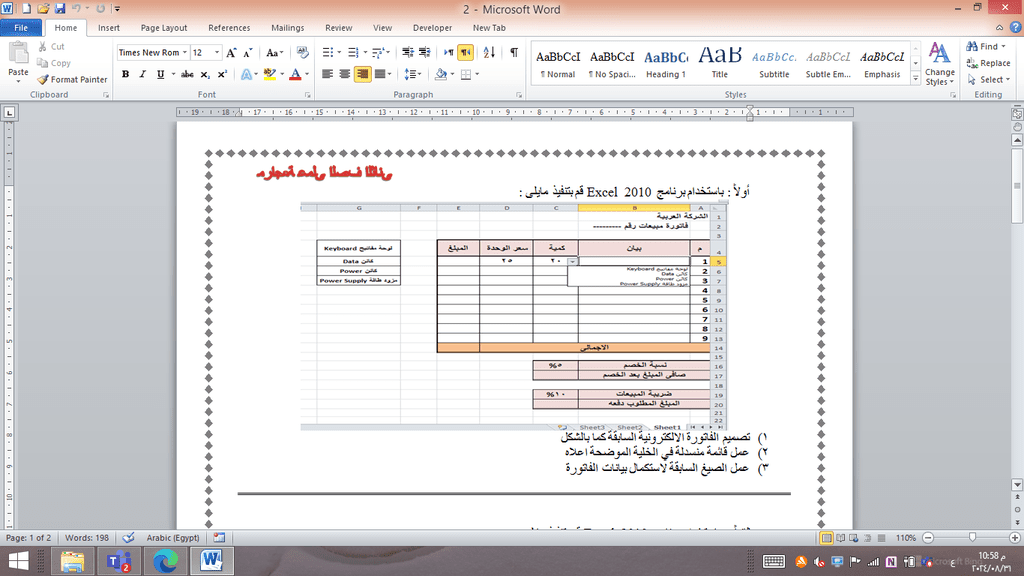Click the Words: 198 count in status bar
Image resolution: width=1024 pixels, height=576 pixels.
[x=87, y=537]
